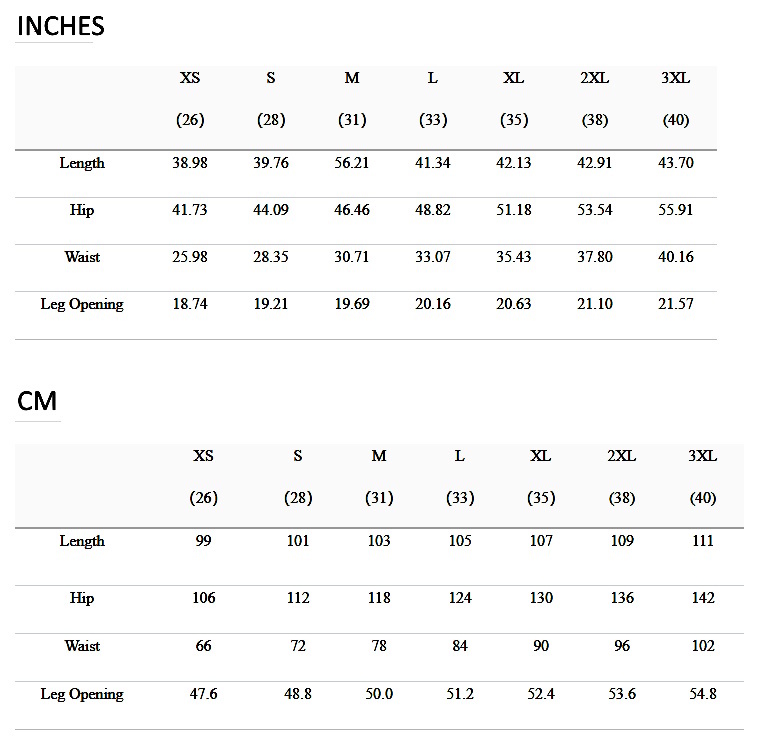Click the 50.0 leg opening value

379,694
